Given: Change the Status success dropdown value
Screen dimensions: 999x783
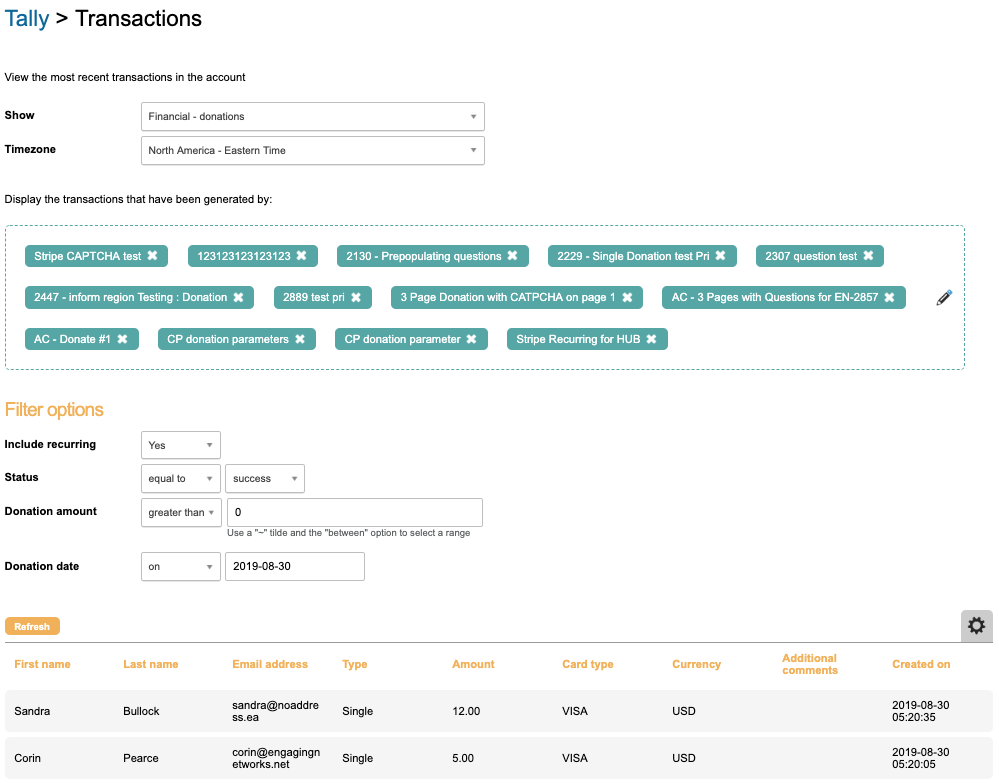Looking at the screenshot, I should pyautogui.click(x=264, y=479).
